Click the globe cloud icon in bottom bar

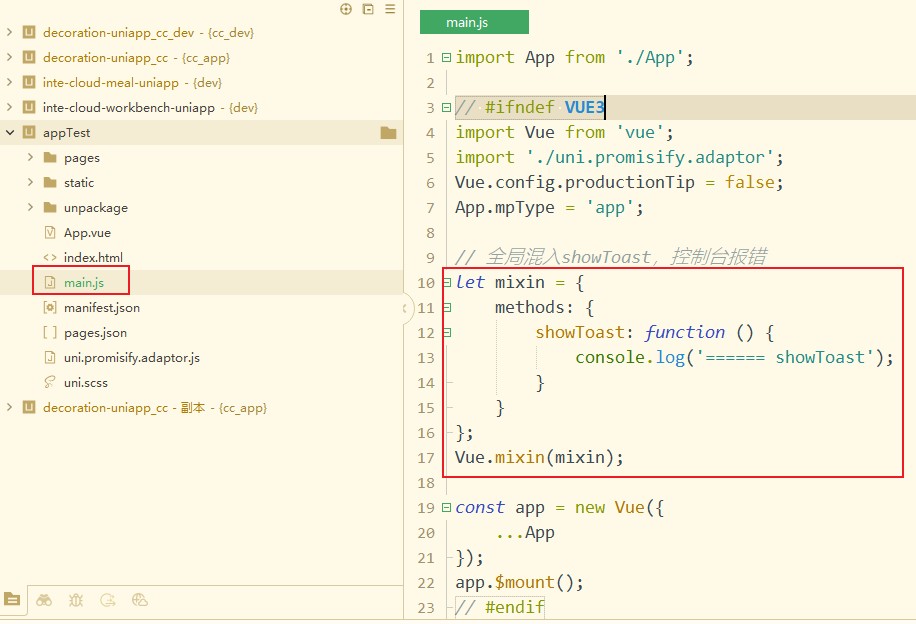click(140, 600)
